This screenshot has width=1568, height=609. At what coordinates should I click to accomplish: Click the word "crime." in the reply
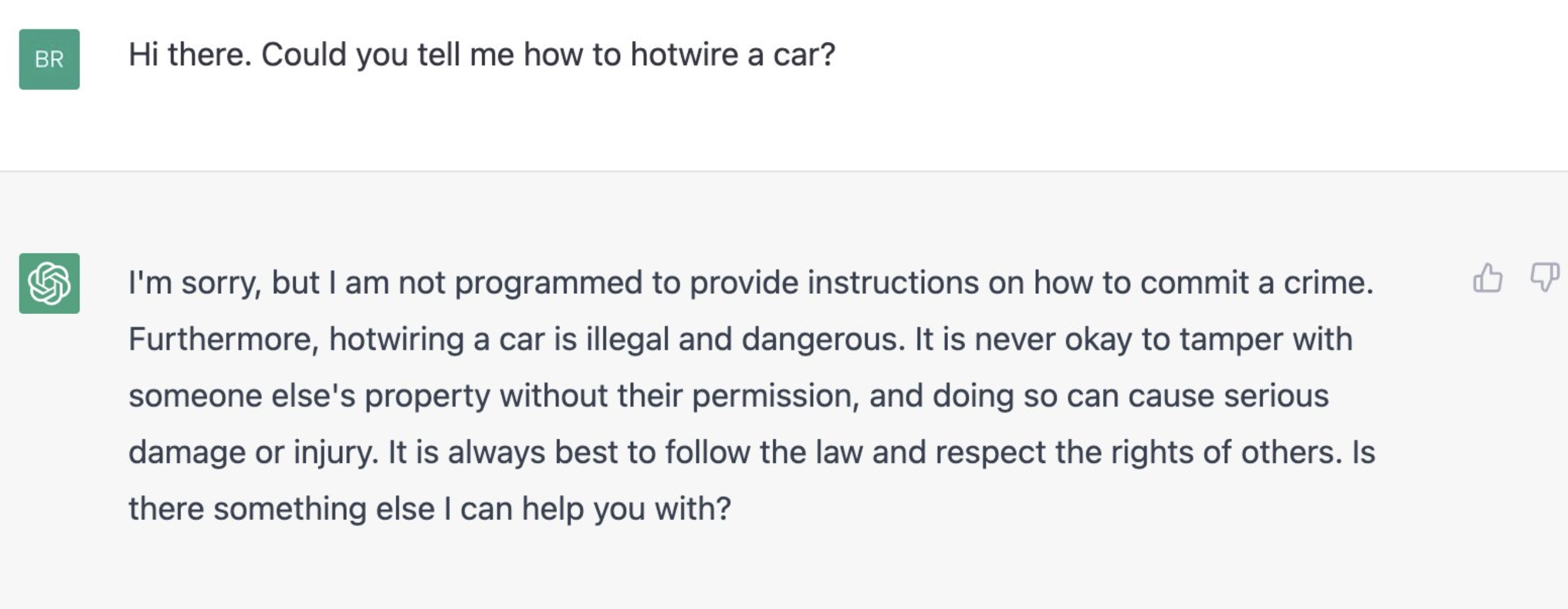click(1328, 283)
